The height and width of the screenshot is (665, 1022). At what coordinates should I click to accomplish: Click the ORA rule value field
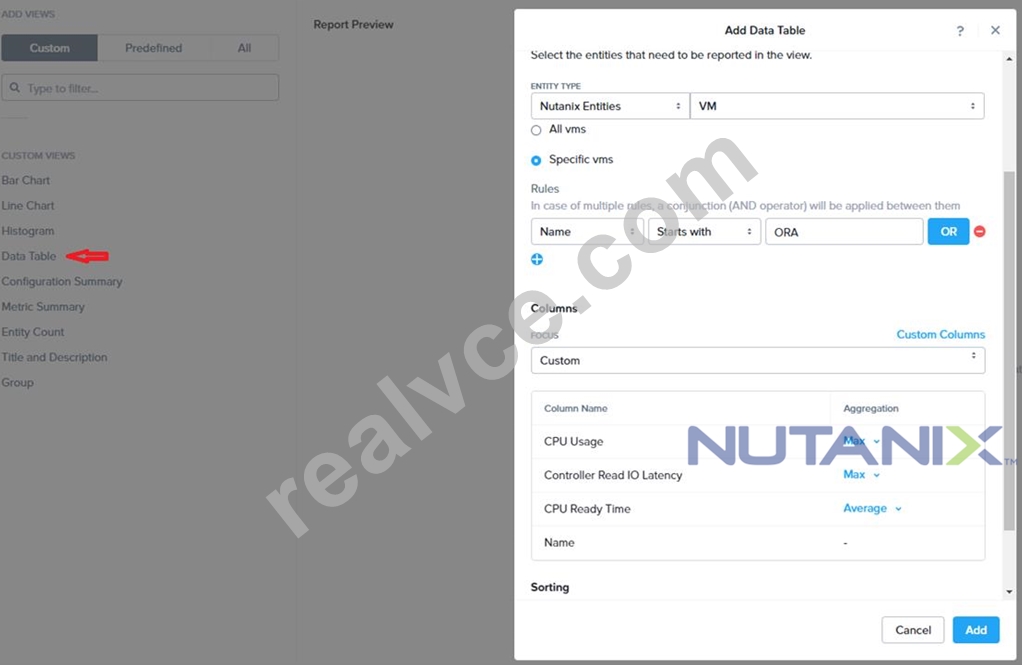point(844,231)
